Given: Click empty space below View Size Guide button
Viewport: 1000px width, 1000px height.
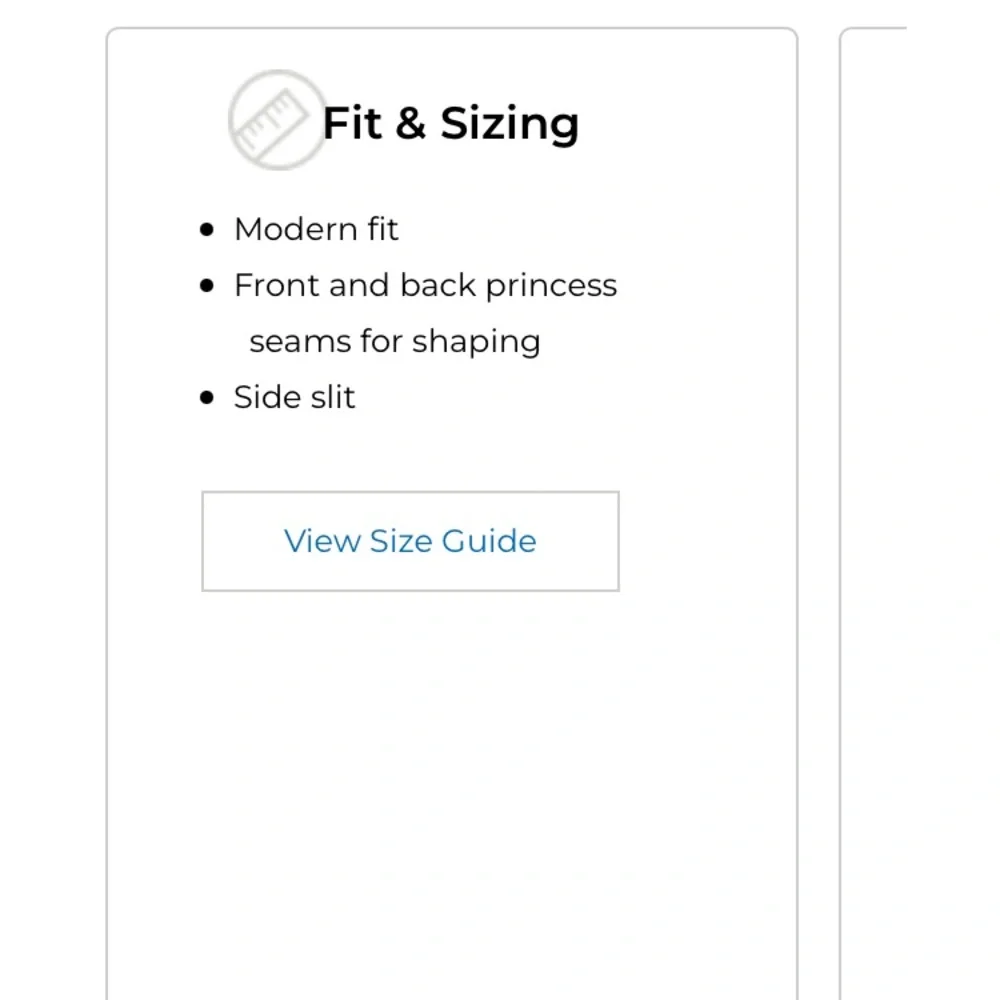Looking at the screenshot, I should click(450, 780).
